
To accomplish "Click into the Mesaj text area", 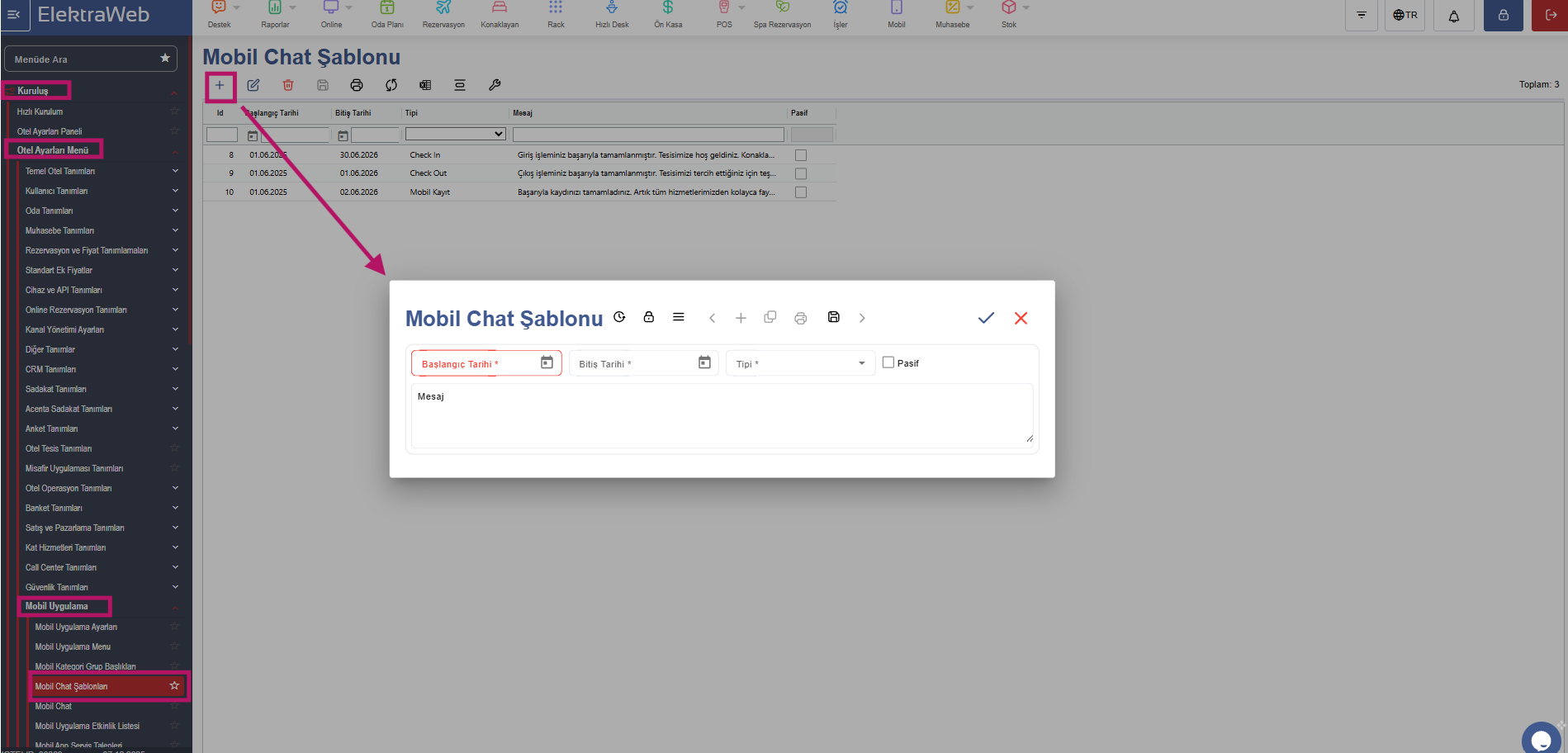I will (x=722, y=416).
